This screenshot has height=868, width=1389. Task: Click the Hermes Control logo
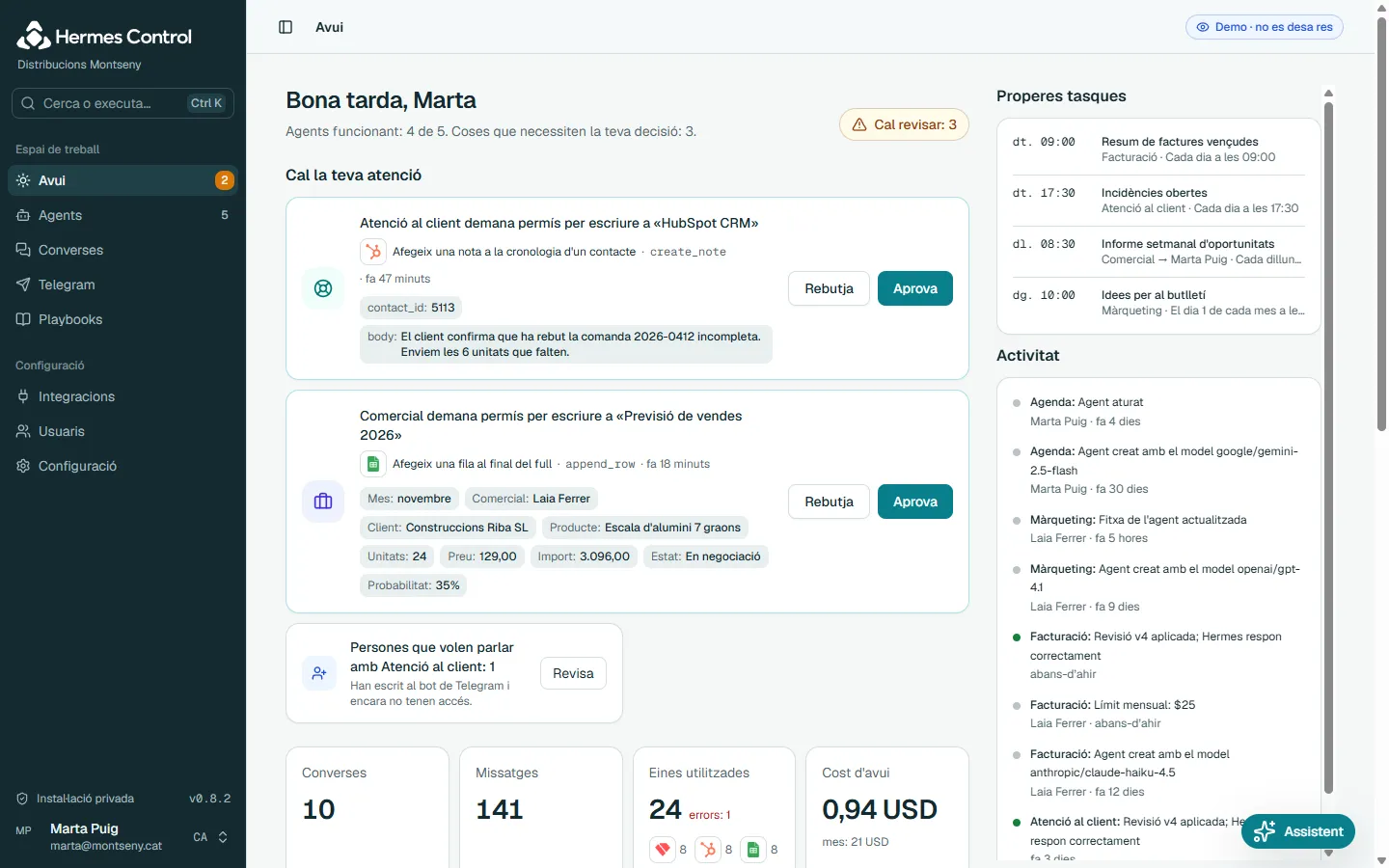coord(104,36)
